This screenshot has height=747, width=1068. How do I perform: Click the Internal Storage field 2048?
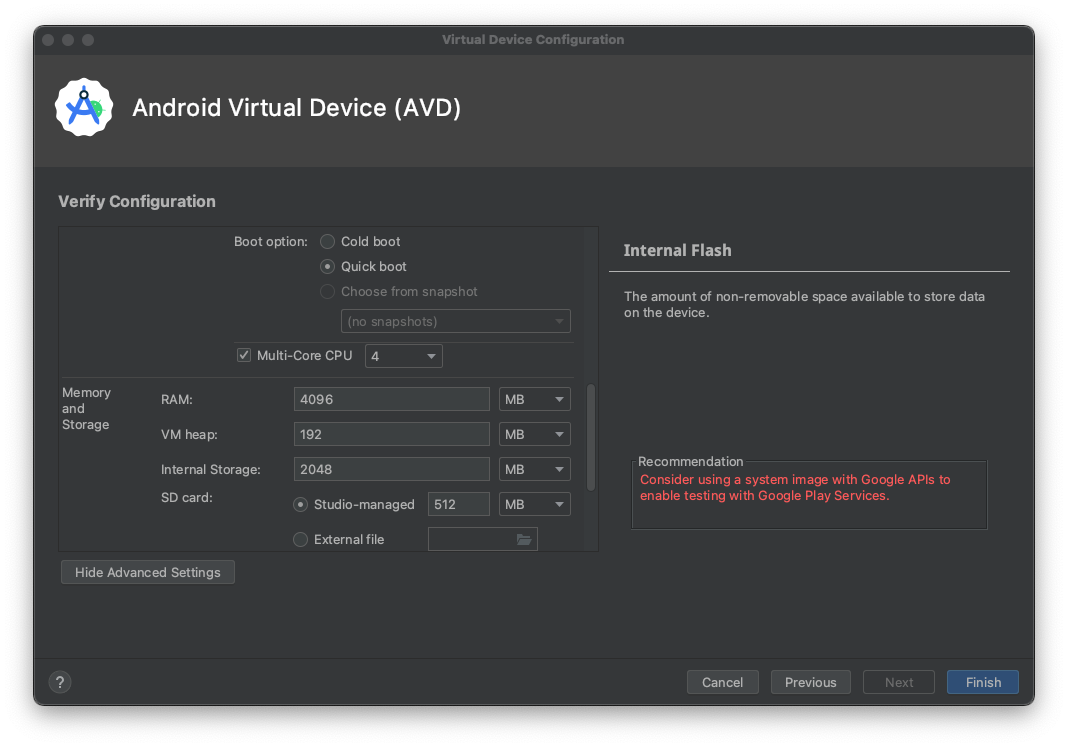pos(392,469)
